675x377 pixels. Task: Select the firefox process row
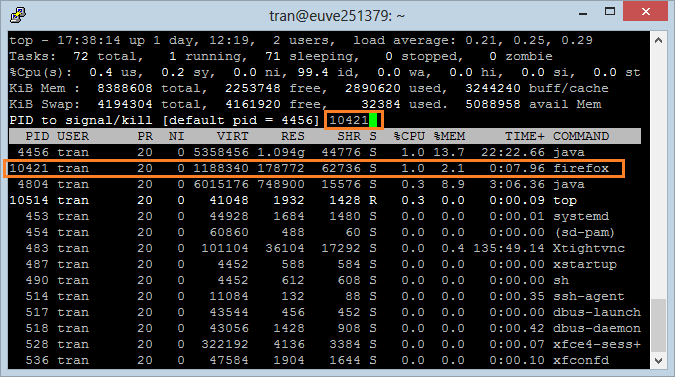(314, 168)
